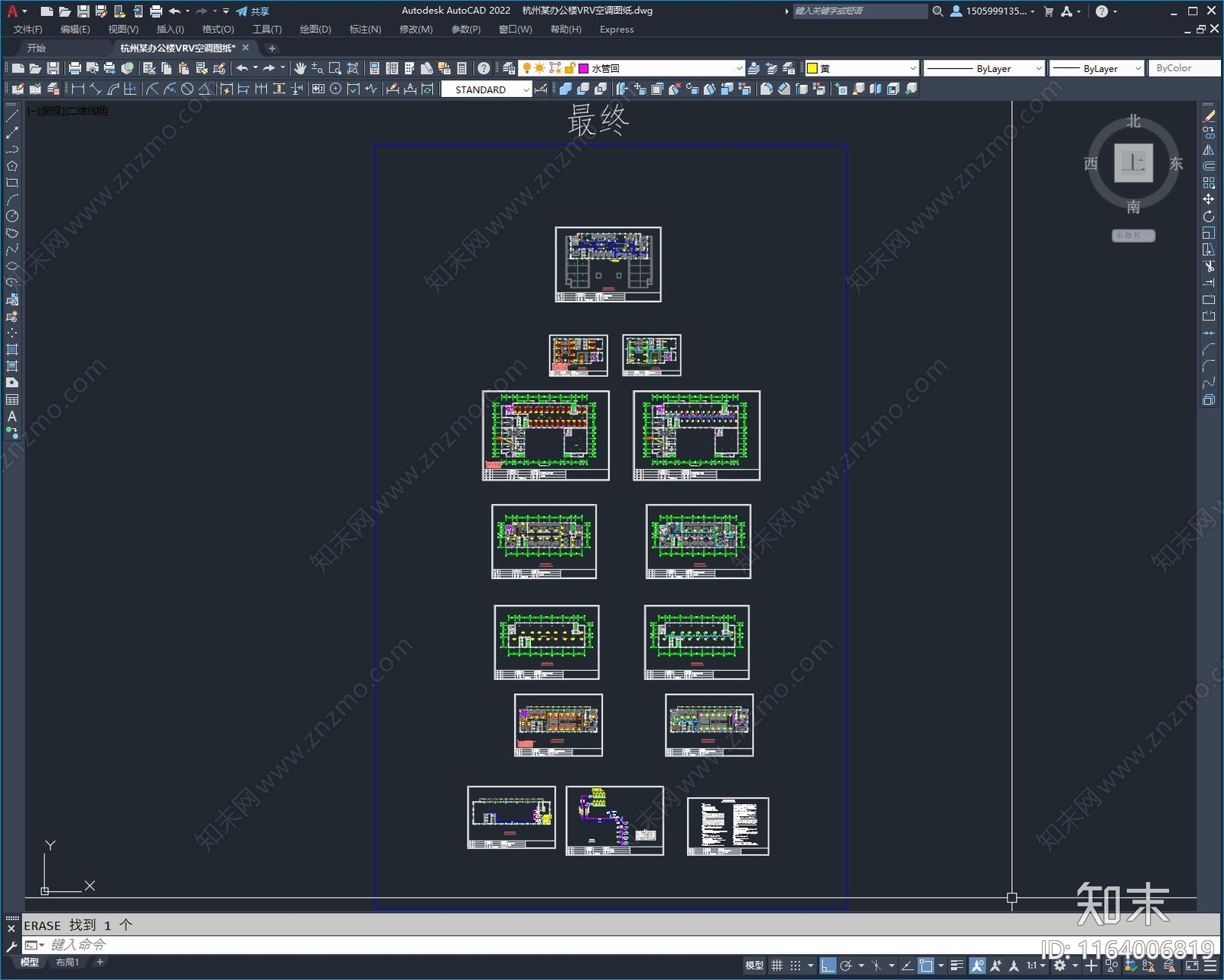
Task: Toggle grid display in status bar
Action: pyautogui.click(x=776, y=965)
